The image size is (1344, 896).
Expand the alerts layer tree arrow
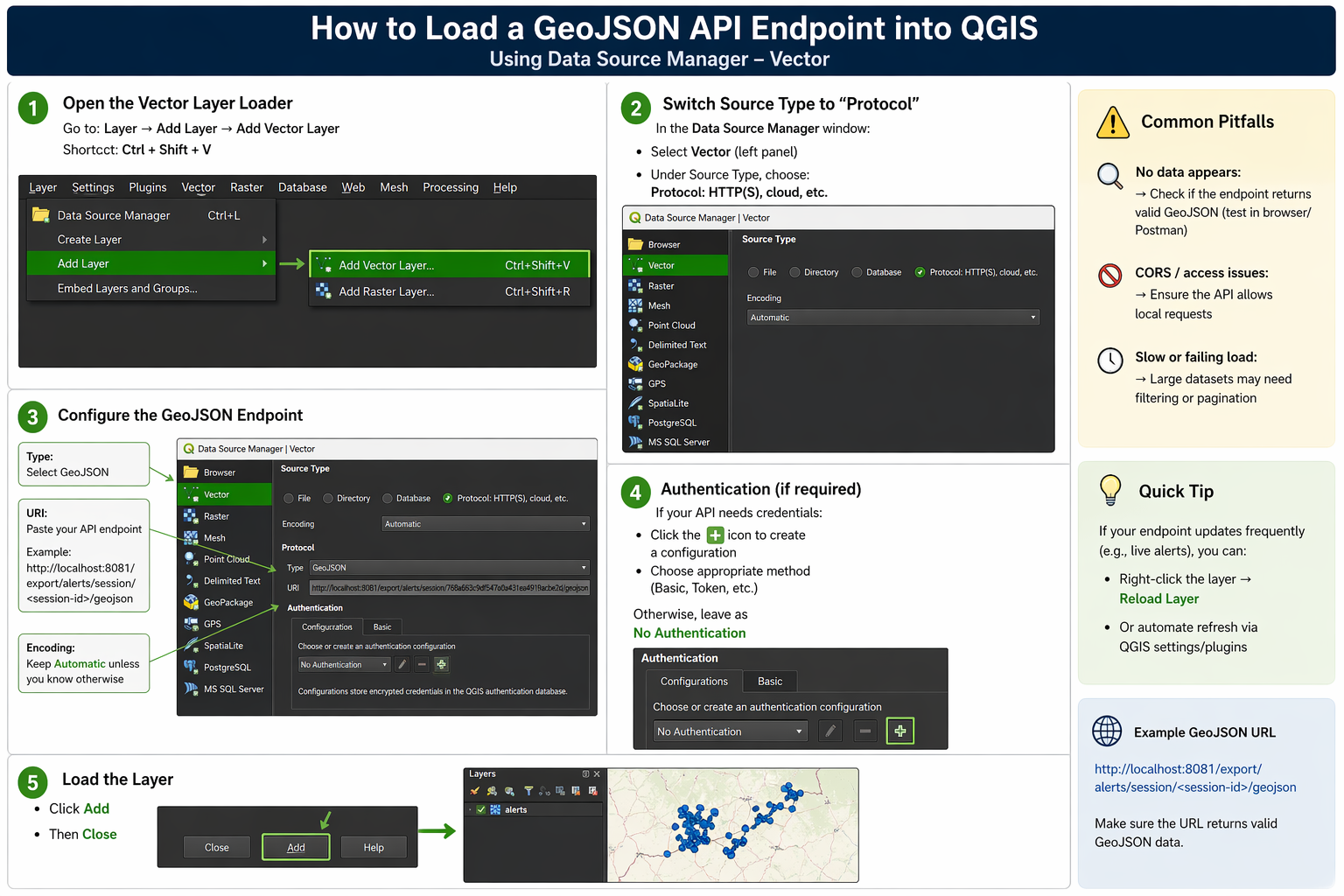470,809
